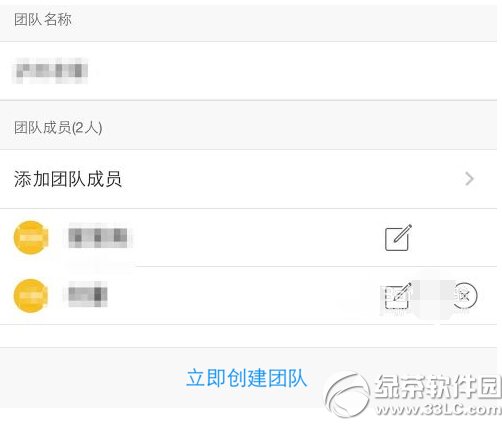
Task: Click the 绿茶软件园 watermark text
Action: [x=438, y=386]
